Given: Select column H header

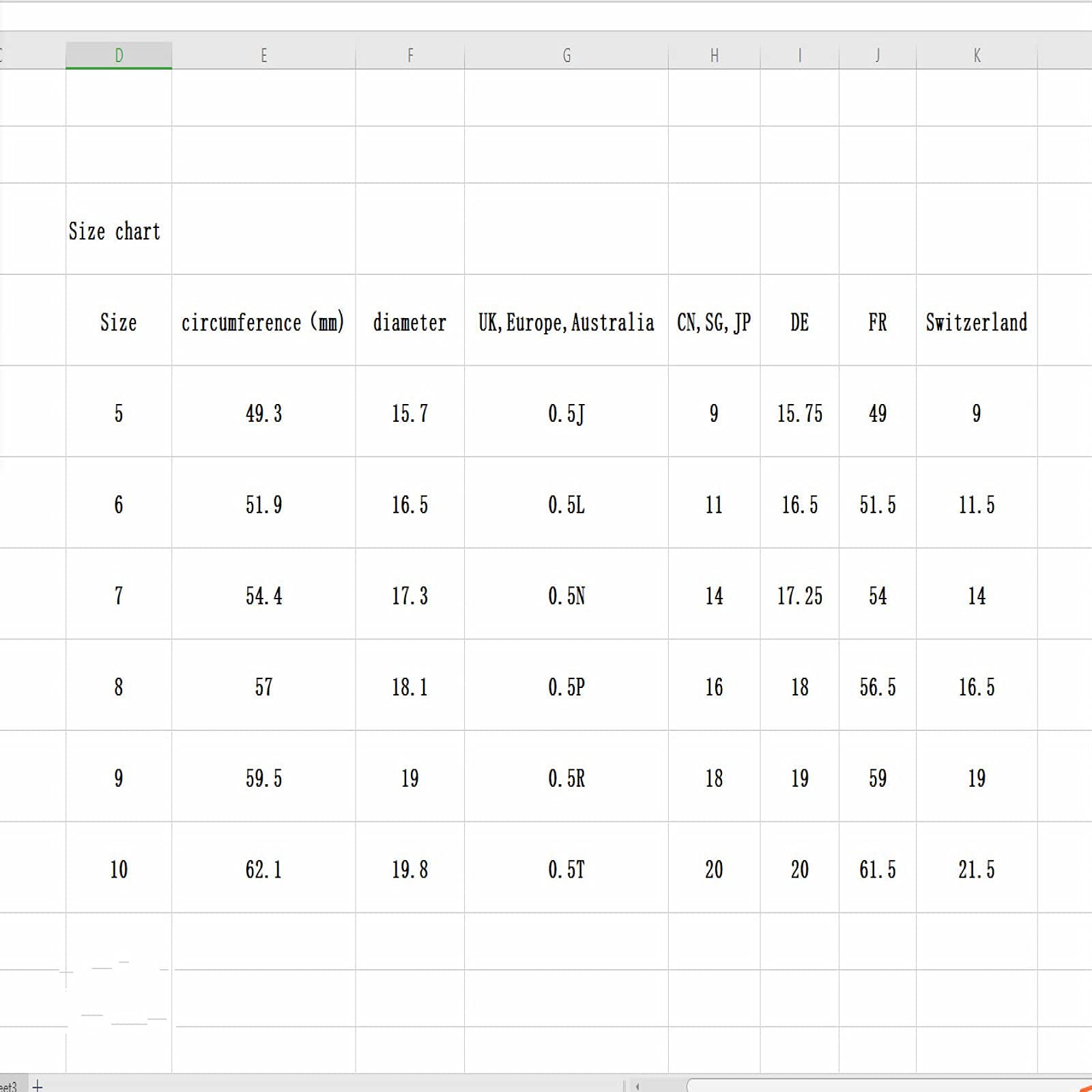Looking at the screenshot, I should (x=714, y=55).
